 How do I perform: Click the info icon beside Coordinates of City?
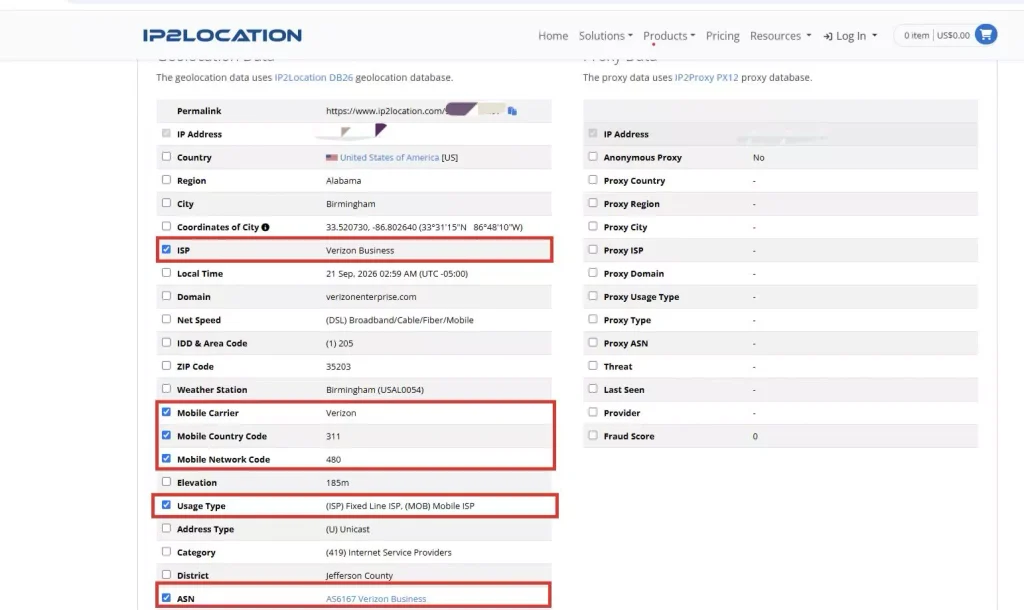(x=265, y=227)
